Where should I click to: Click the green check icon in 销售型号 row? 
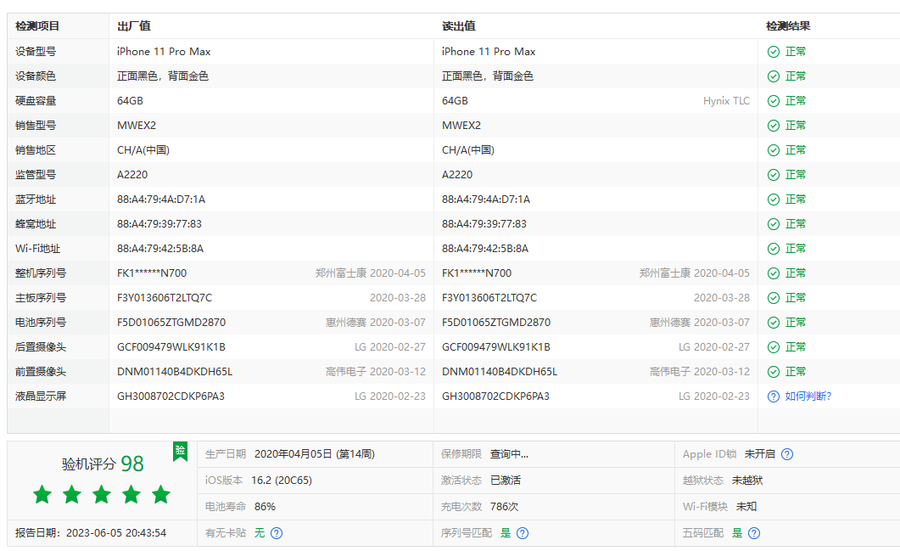point(773,126)
